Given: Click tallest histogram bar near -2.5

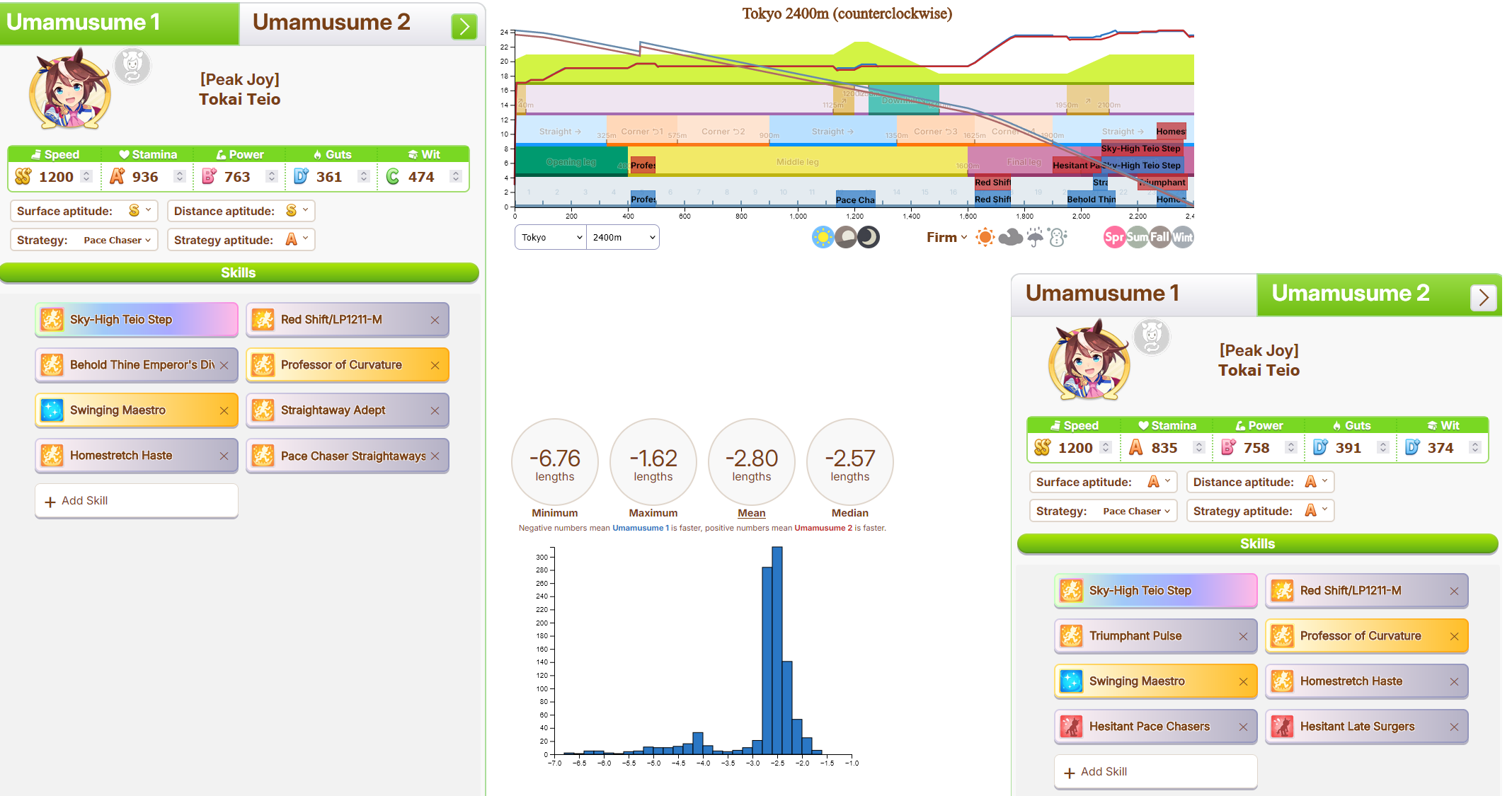Looking at the screenshot, I should [777, 650].
